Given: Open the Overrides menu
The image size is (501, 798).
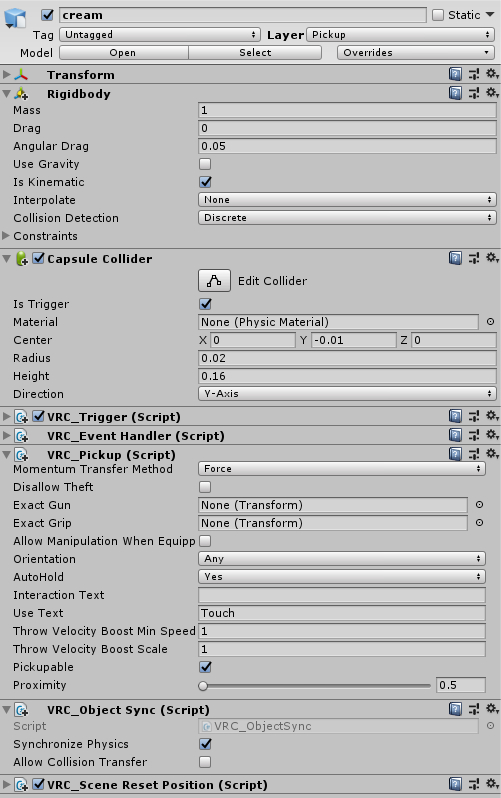Looking at the screenshot, I should click(x=416, y=52).
